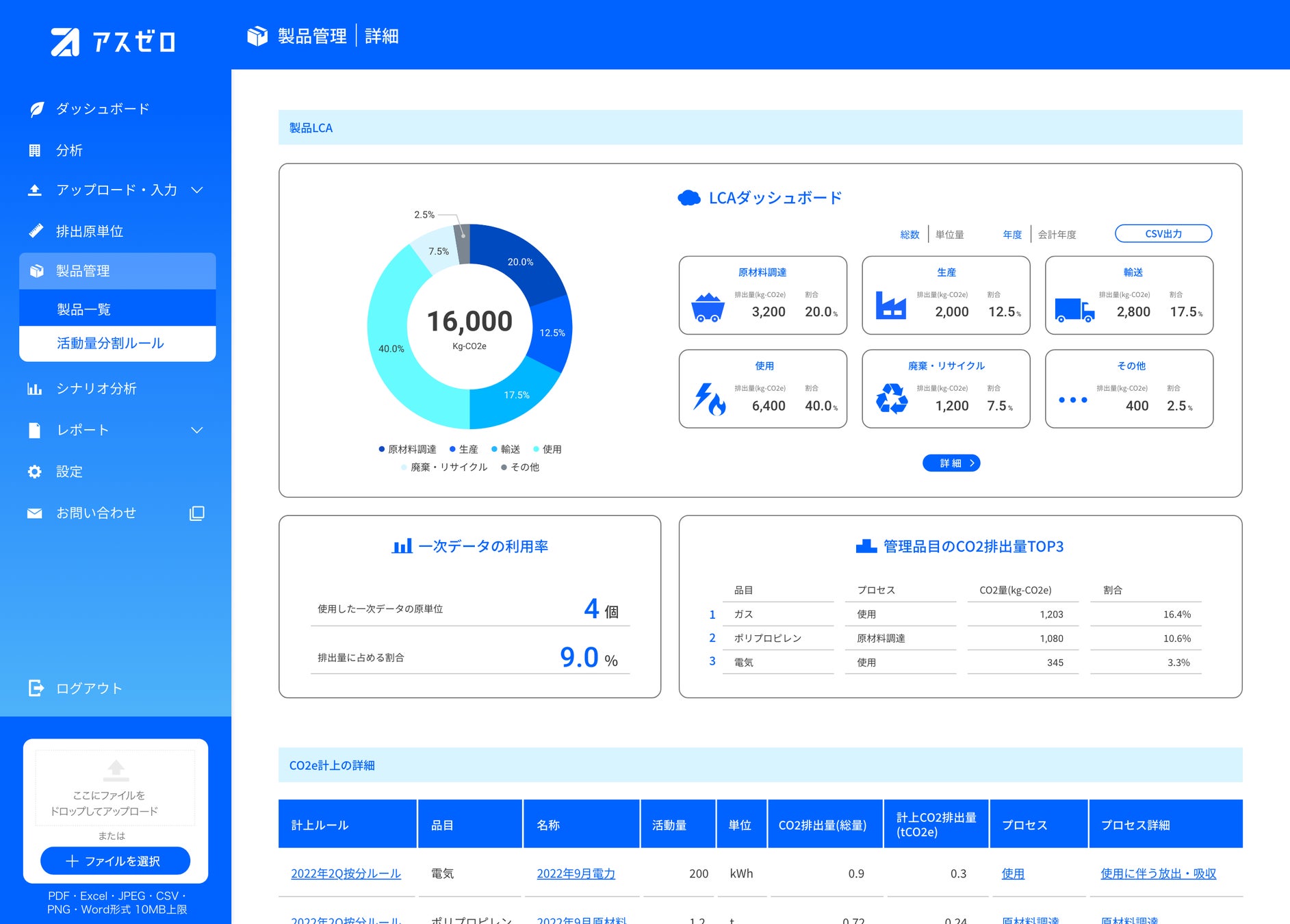Click the CSV出力 button

click(x=1163, y=234)
